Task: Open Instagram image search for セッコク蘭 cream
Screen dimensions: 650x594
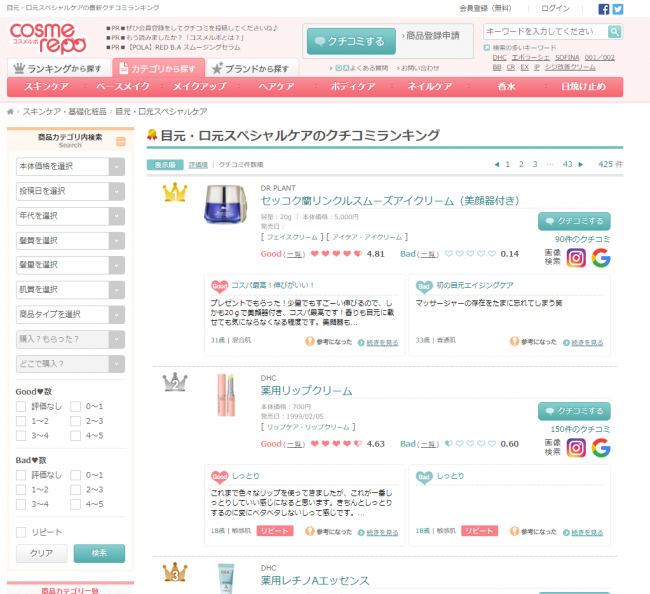Action: tap(576, 258)
